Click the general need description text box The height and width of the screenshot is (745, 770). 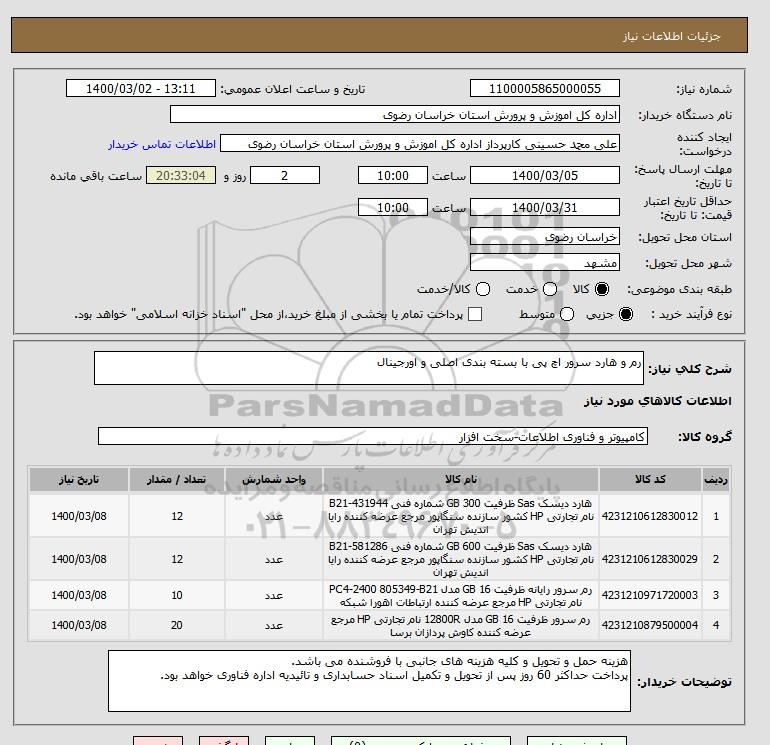tap(369, 368)
